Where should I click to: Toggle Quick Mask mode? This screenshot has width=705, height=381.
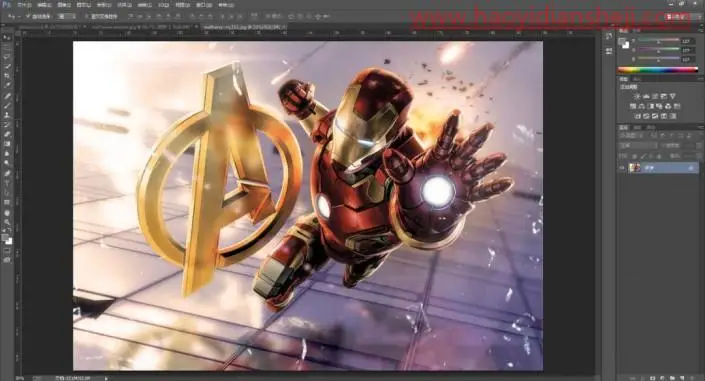pos(7,251)
